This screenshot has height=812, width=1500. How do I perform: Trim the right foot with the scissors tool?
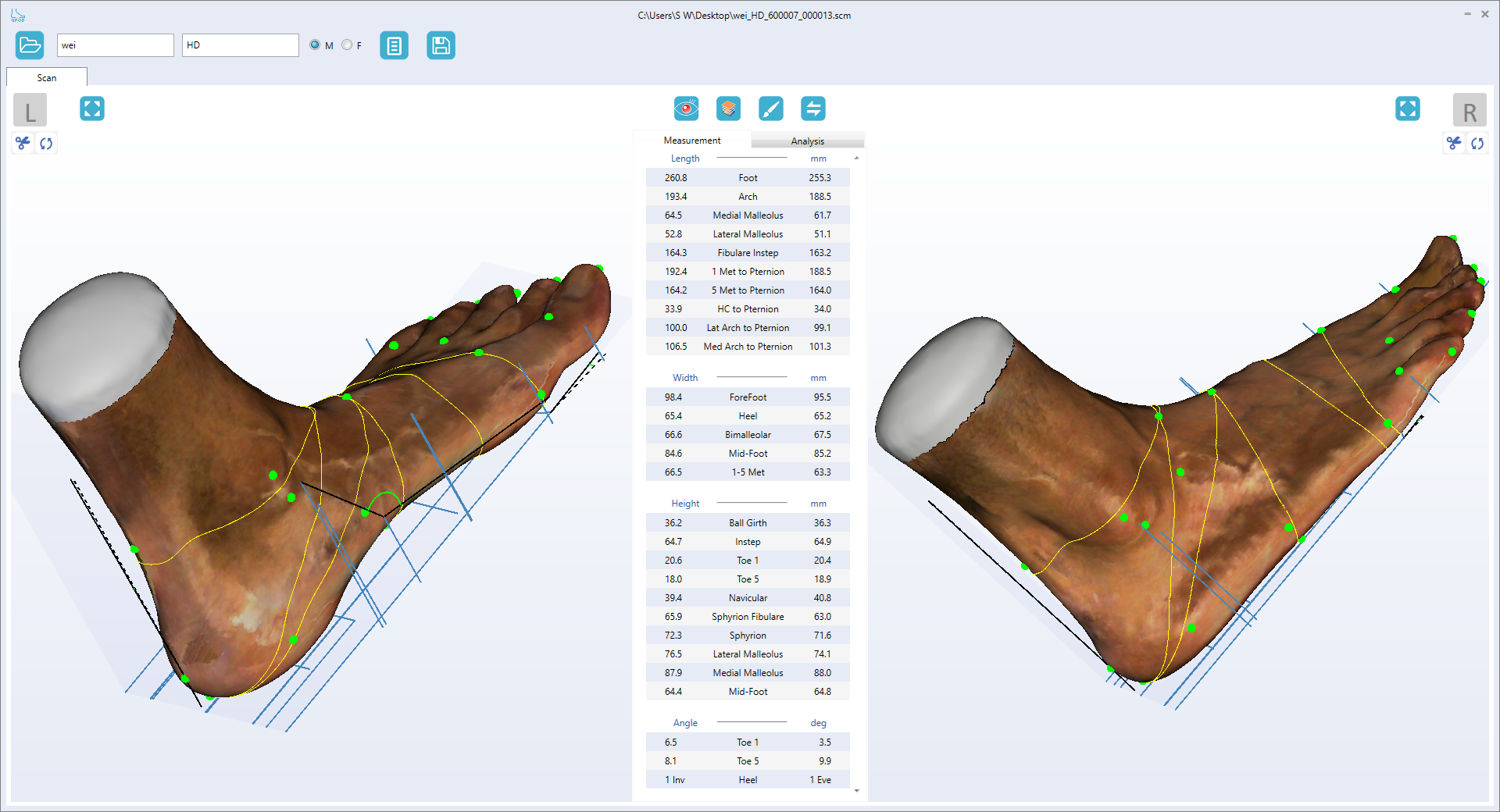[1454, 143]
